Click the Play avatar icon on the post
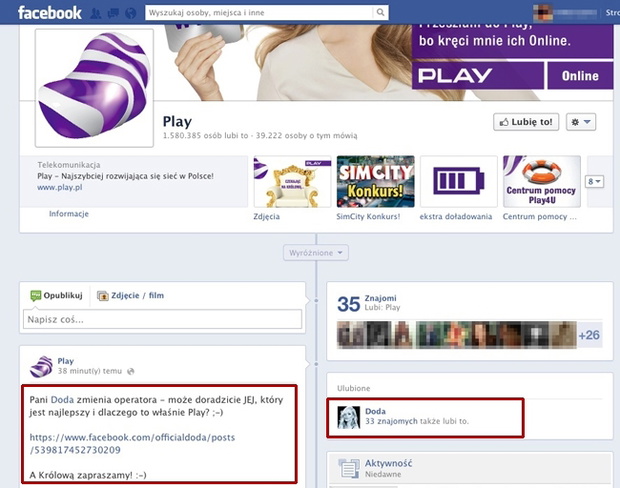Screen dimensions: 620x488 point(41,367)
